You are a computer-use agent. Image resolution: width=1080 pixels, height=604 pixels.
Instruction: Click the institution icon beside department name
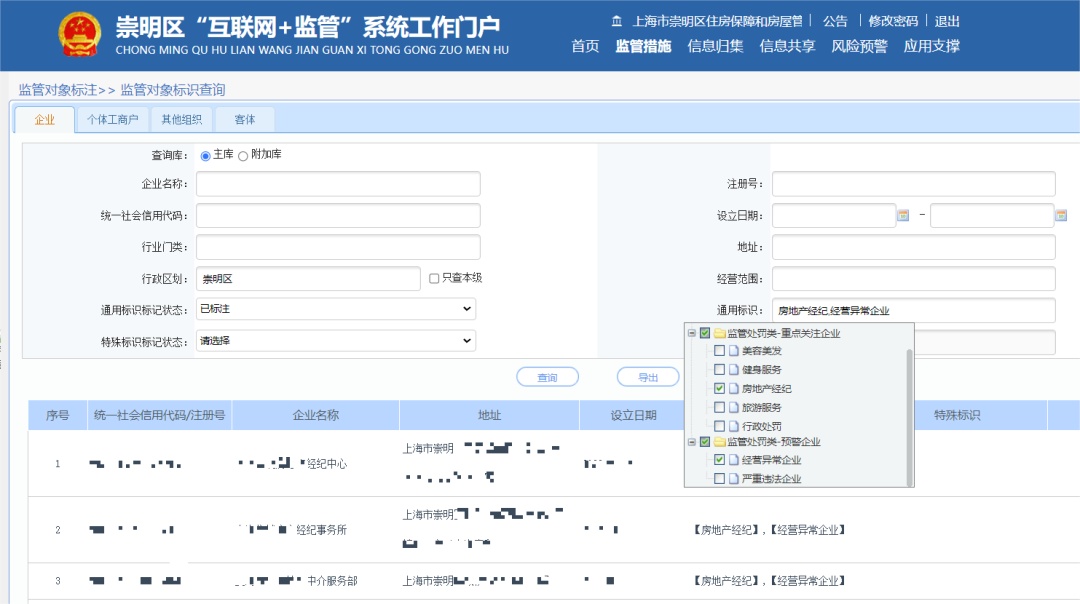(x=616, y=21)
